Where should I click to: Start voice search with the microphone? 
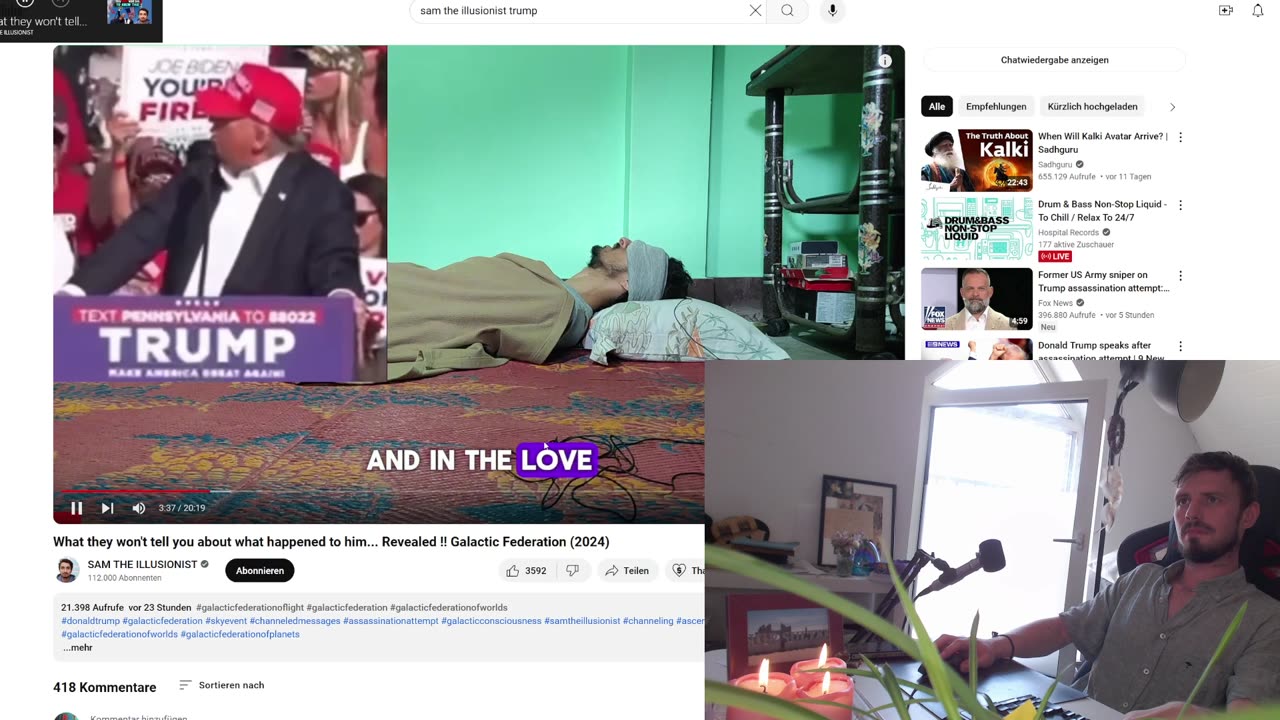pyautogui.click(x=832, y=10)
